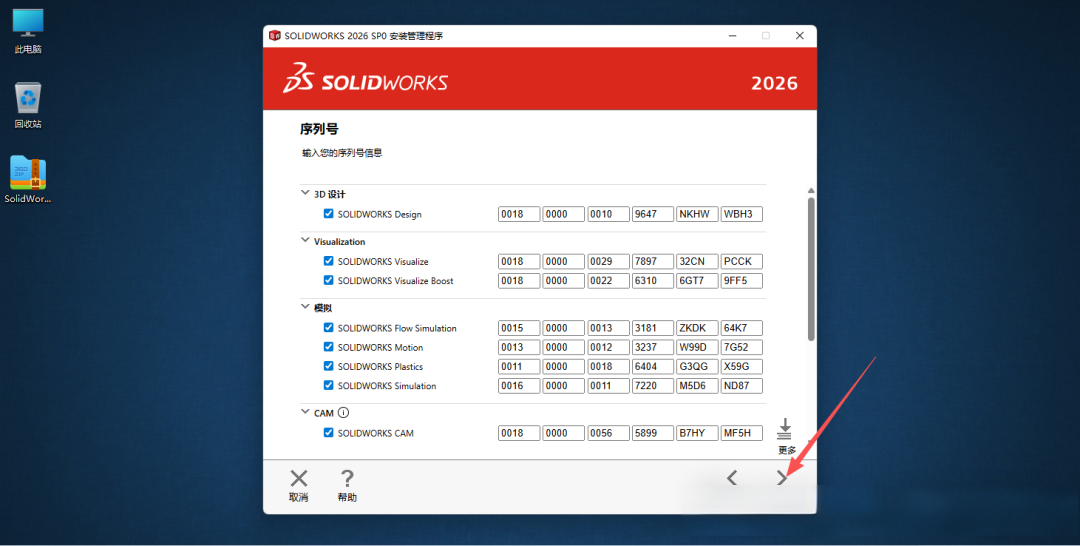Screen dimensions: 1080x546
Task: Click Design serial field WBH3
Action: pyautogui.click(x=742, y=214)
